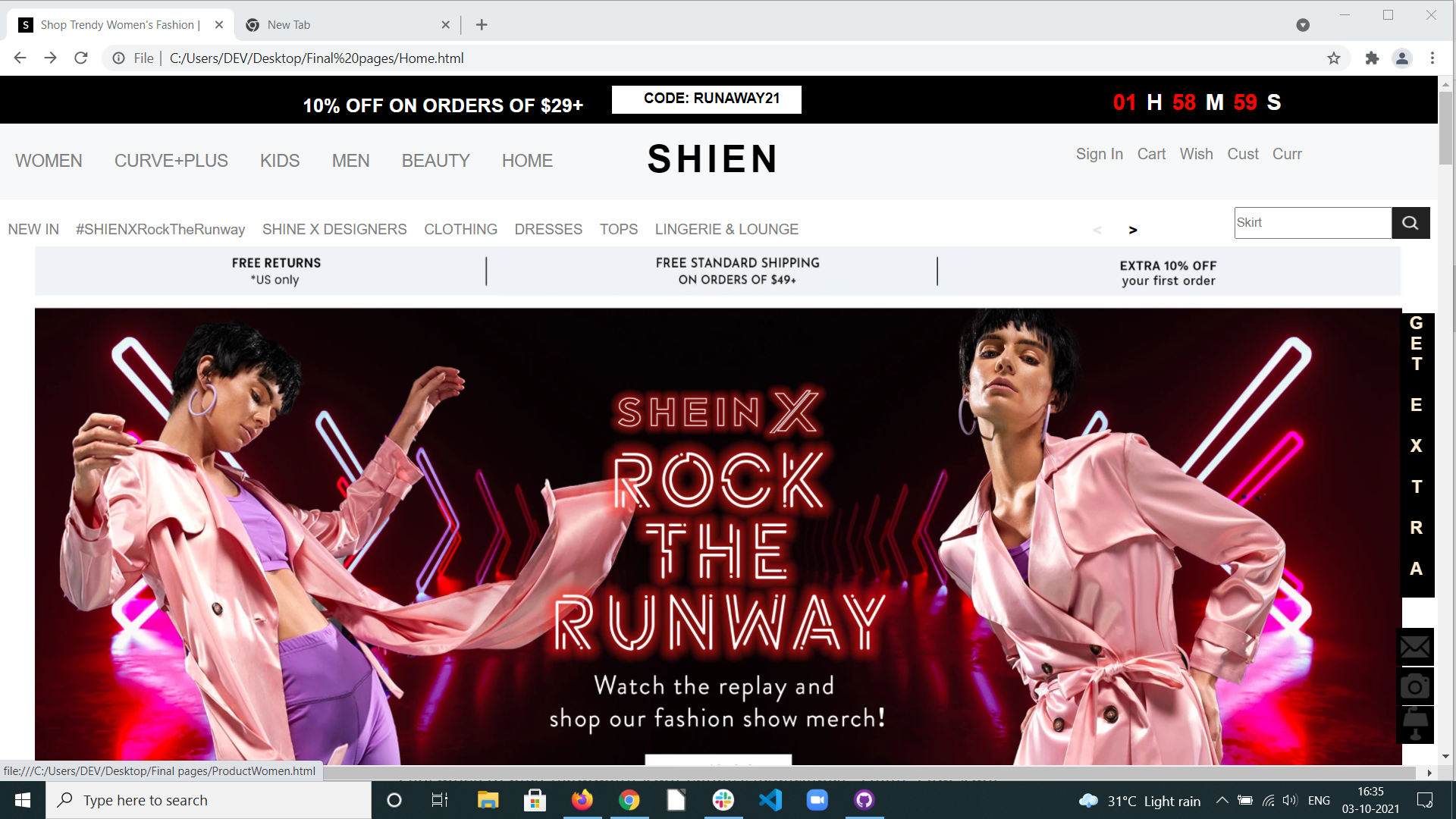Open the Cart link

1151,154
